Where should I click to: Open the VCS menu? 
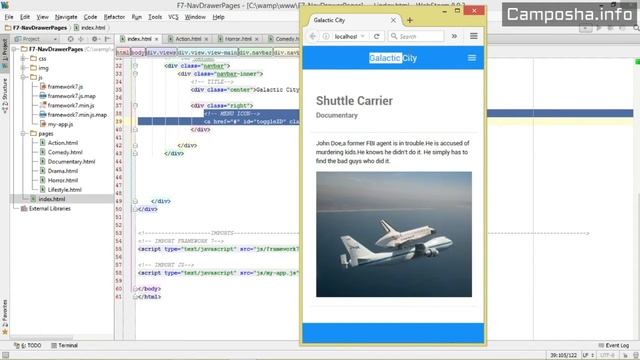click(173, 17)
